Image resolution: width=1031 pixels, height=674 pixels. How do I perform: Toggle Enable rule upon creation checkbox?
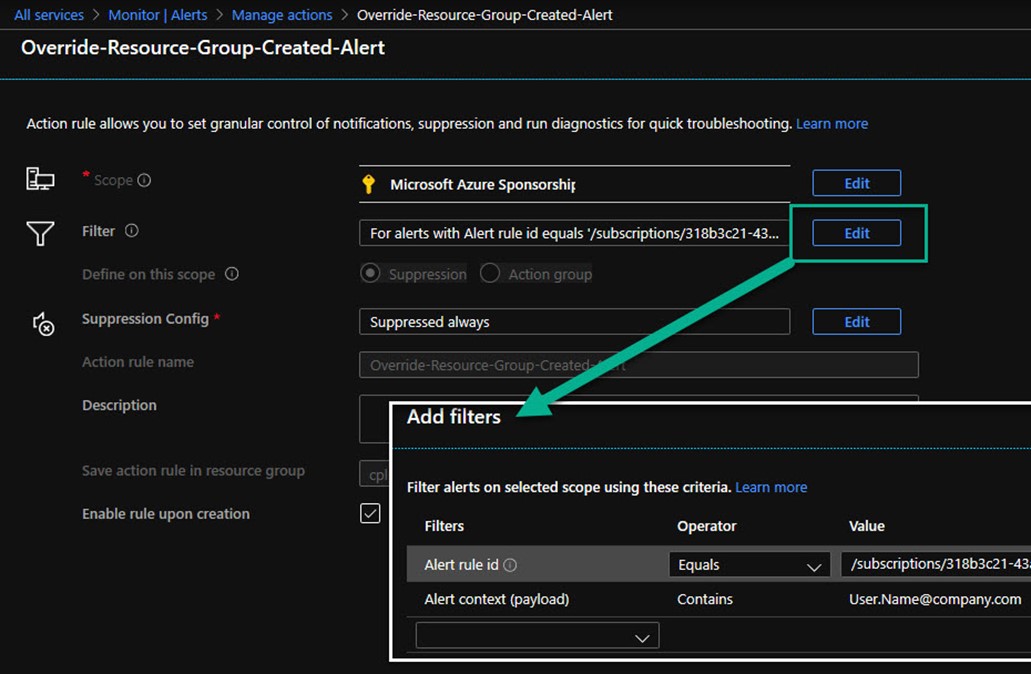click(x=370, y=513)
